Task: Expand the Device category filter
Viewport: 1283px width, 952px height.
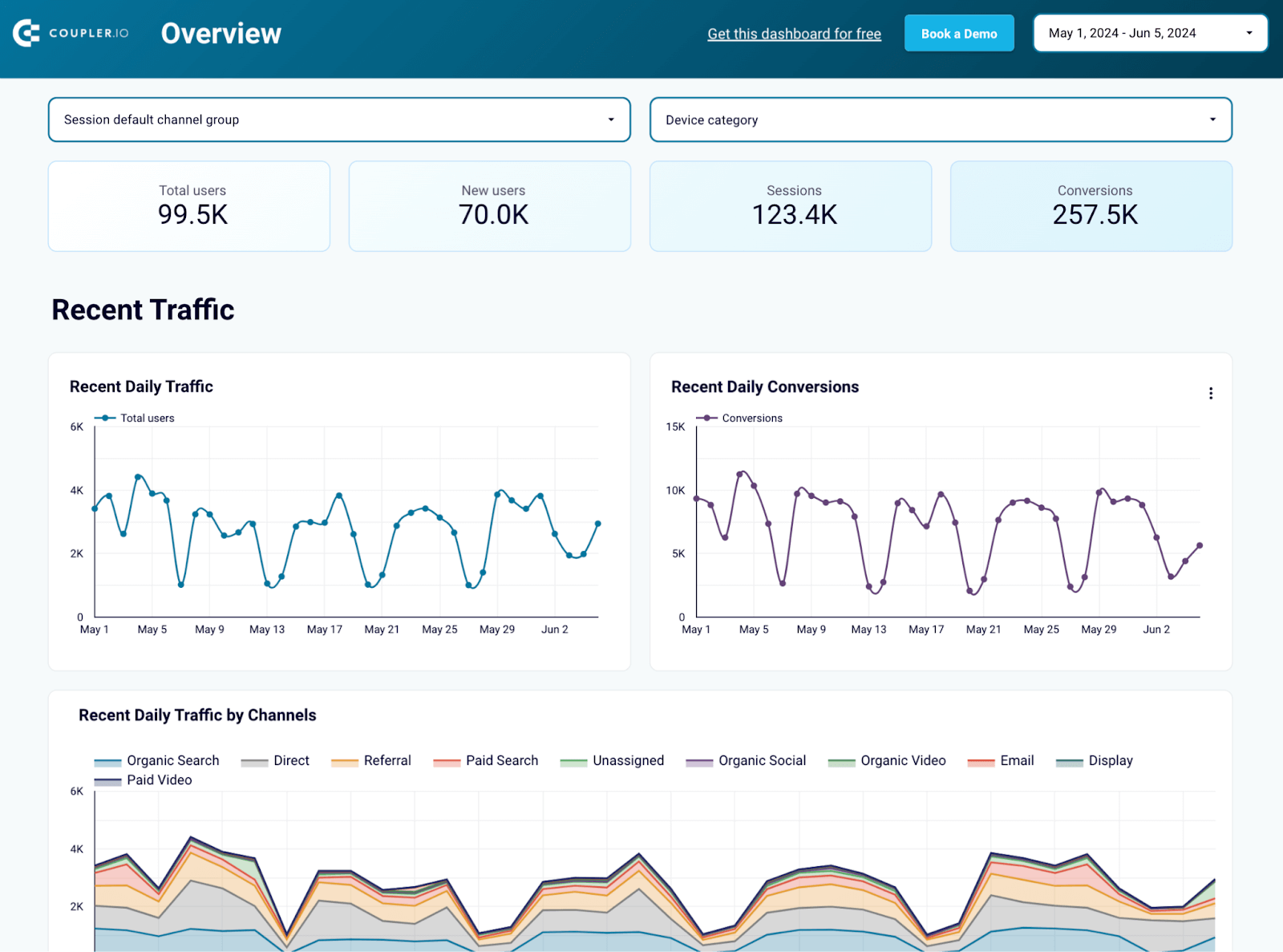Action: click(941, 120)
